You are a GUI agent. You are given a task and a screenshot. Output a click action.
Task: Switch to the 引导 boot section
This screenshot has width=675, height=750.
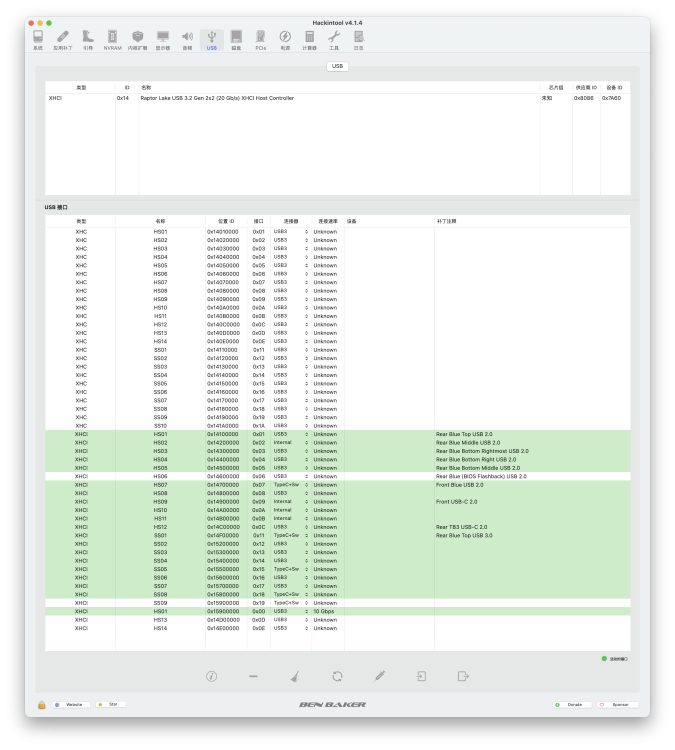click(88, 40)
